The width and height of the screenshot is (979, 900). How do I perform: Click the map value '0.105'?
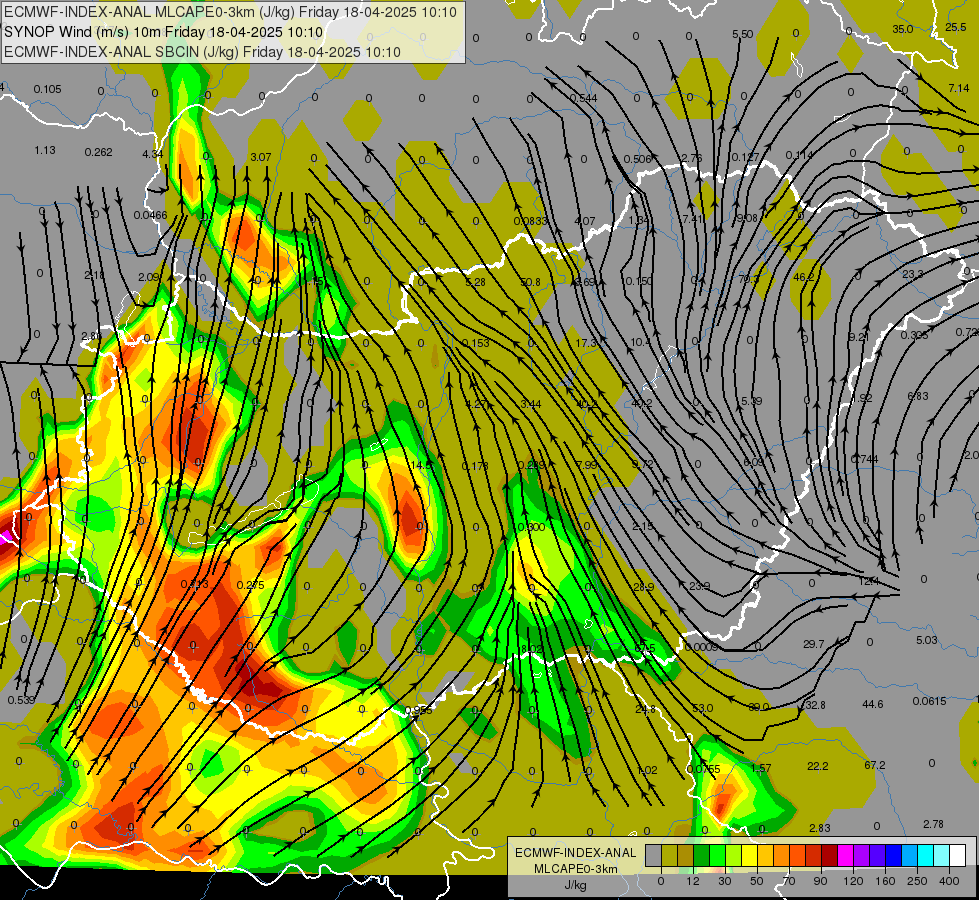[47, 89]
